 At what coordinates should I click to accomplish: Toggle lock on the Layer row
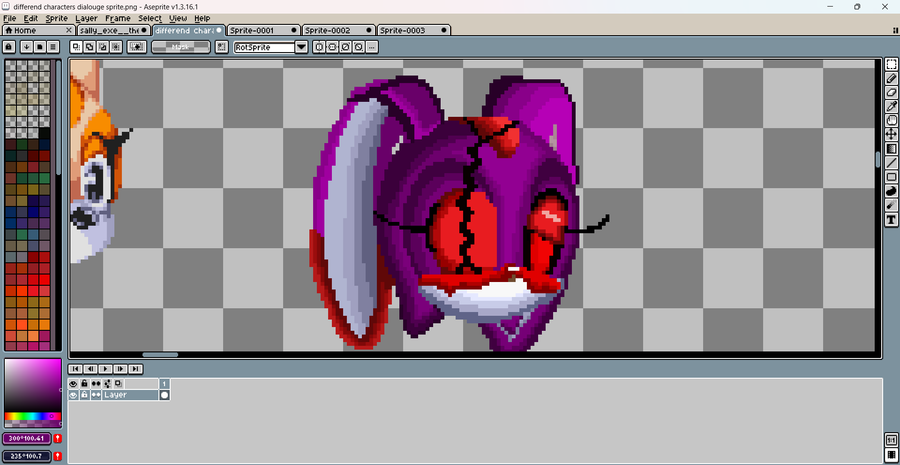[x=84, y=395]
